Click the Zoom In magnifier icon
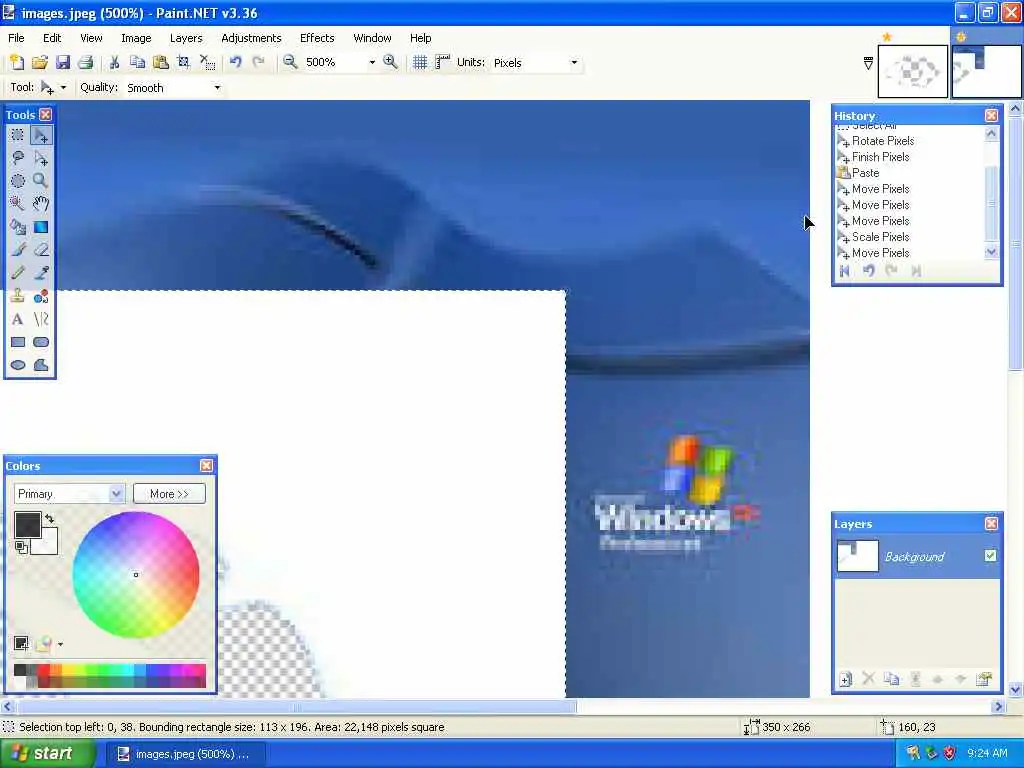Screen dimensions: 1024x768 pos(391,62)
